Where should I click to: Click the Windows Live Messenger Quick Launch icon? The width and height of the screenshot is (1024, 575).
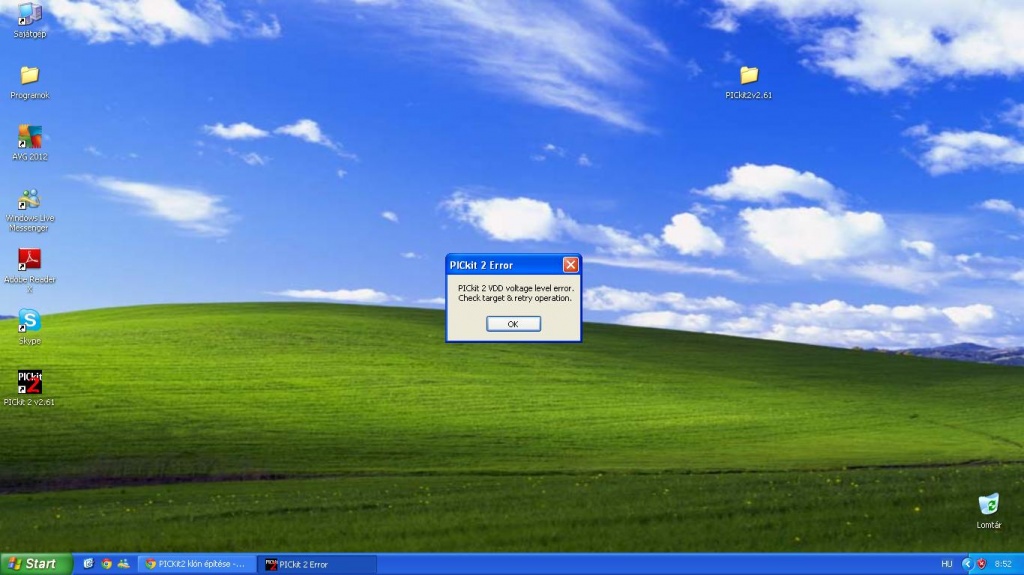click(123, 564)
